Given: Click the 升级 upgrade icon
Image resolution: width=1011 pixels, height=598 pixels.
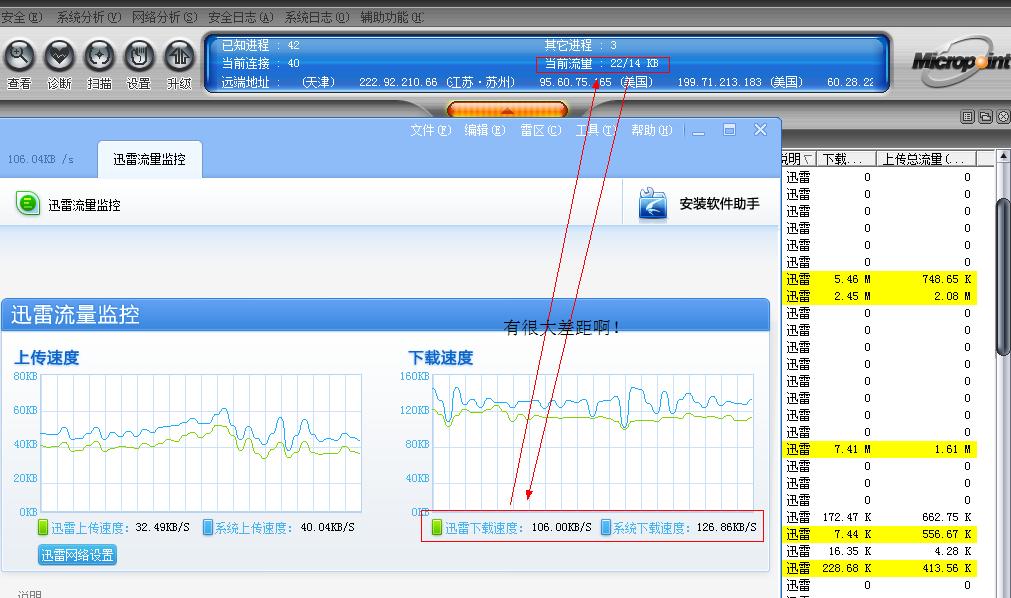Looking at the screenshot, I should point(179,56).
